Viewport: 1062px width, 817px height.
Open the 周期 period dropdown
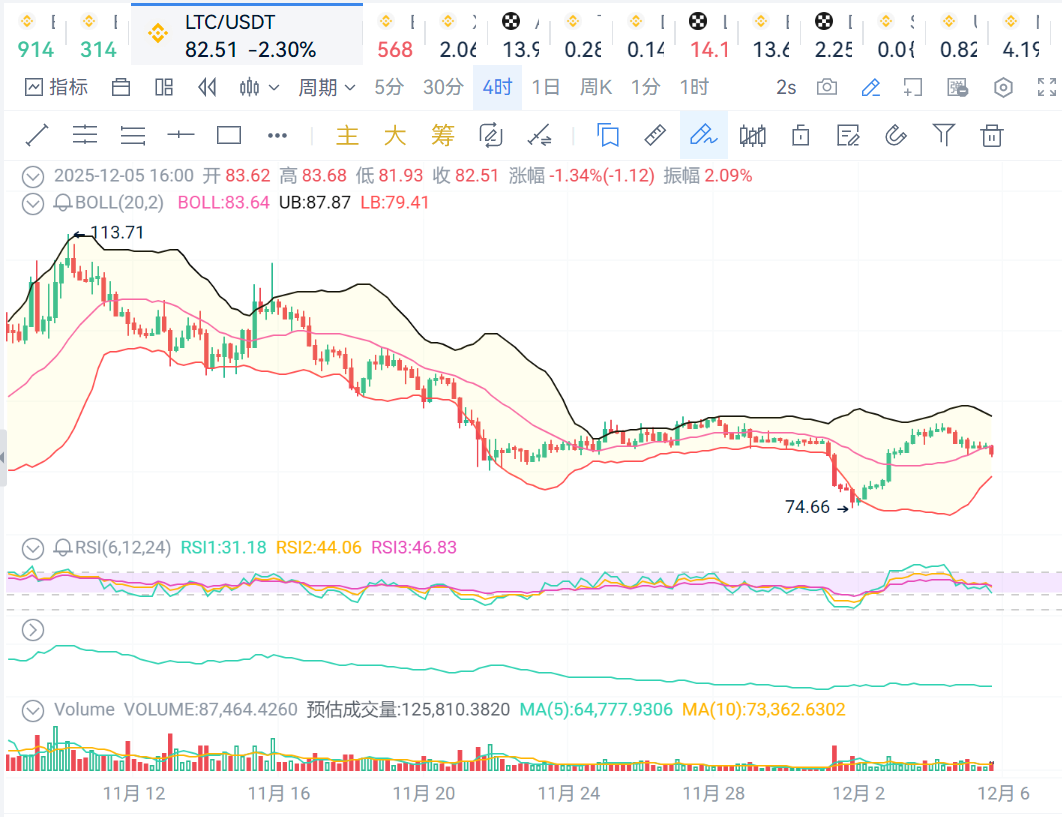[326, 88]
